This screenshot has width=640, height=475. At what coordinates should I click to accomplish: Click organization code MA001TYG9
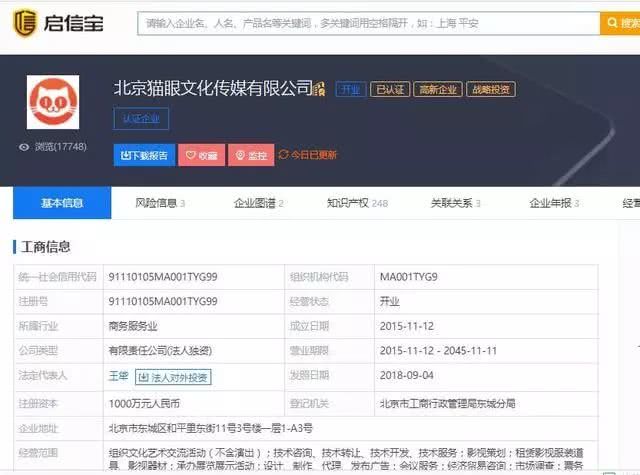[409, 277]
